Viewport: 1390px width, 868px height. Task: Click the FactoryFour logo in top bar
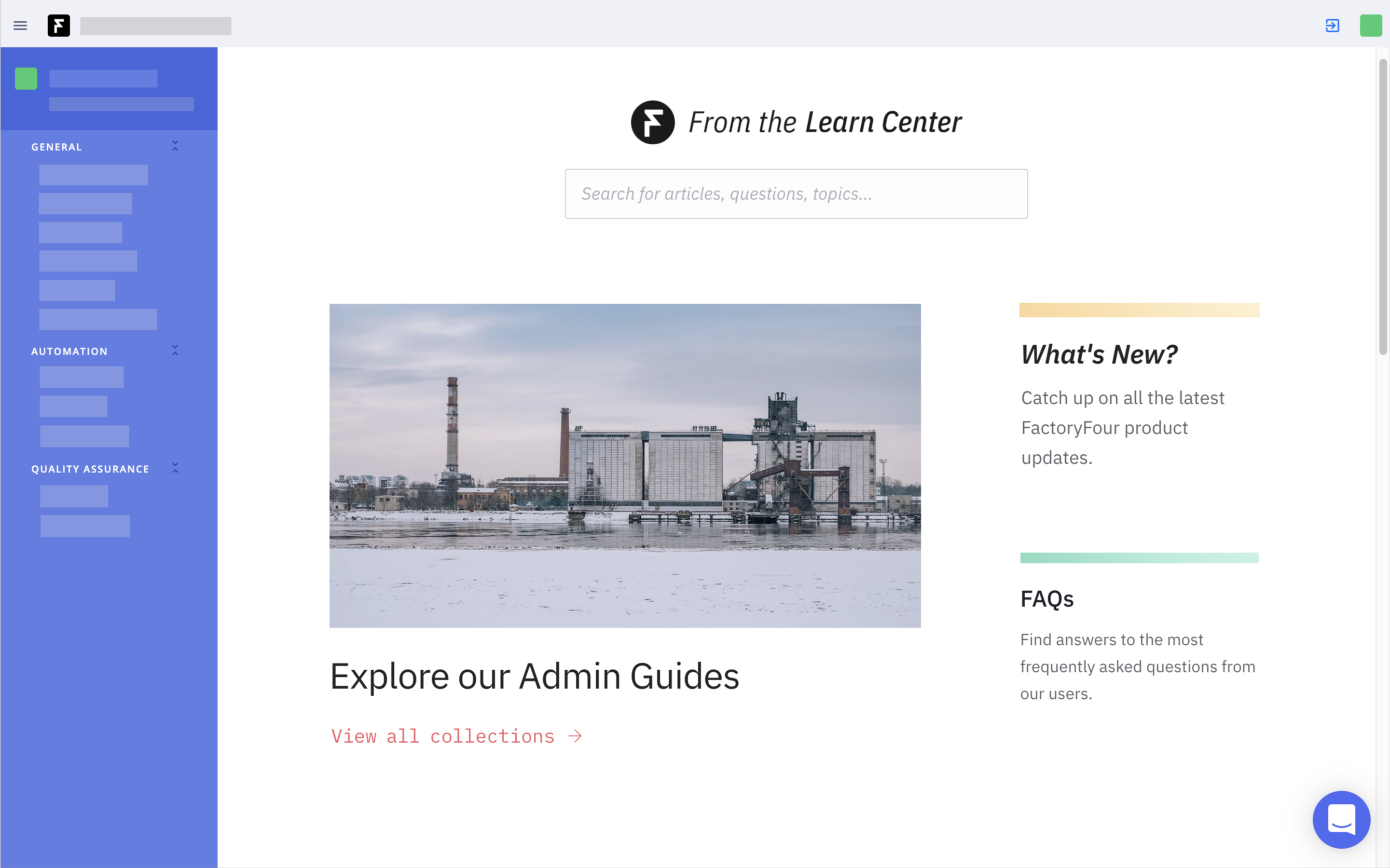pos(58,25)
